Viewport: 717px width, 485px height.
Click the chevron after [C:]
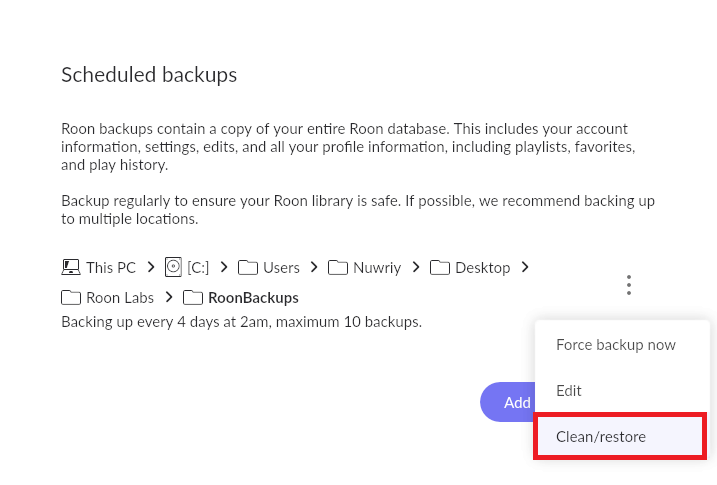225,267
